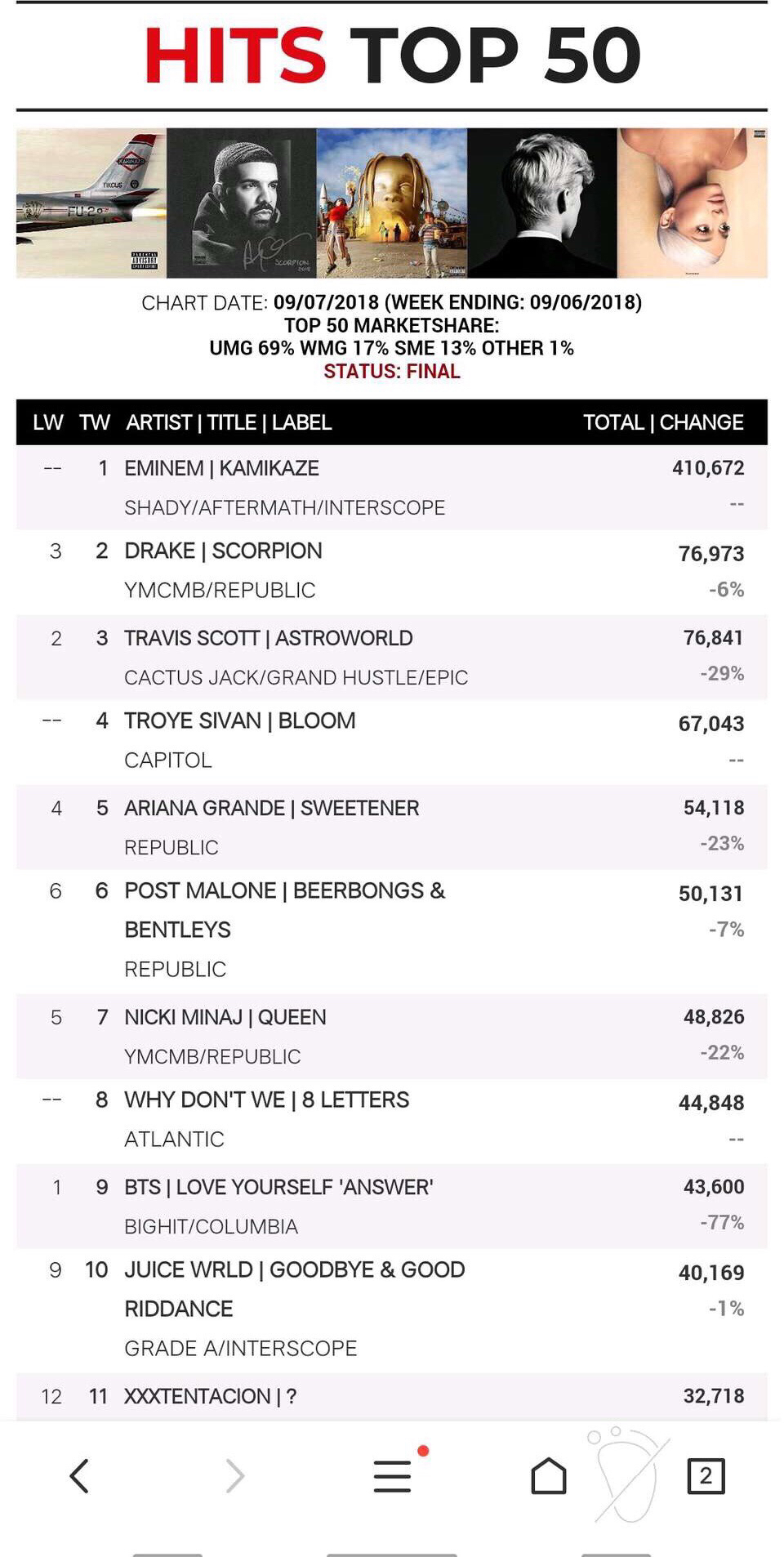The height and width of the screenshot is (1557, 784).
Task: Open the Ariana Grande Sweetener album cover
Action: pos(693,203)
